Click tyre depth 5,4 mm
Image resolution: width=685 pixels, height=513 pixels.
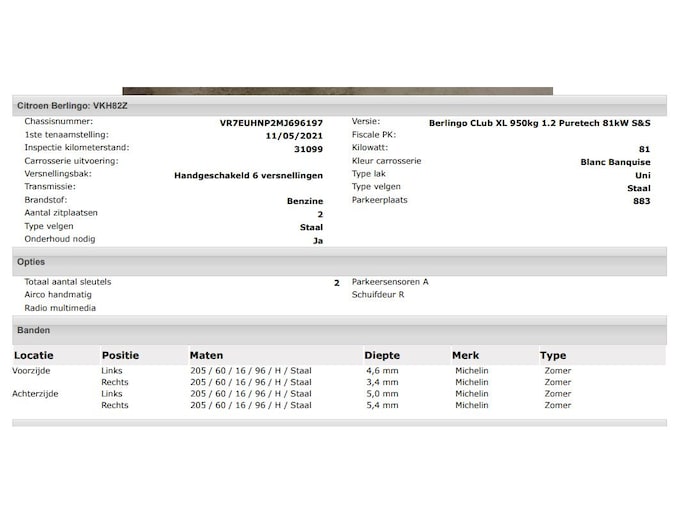click(x=382, y=405)
